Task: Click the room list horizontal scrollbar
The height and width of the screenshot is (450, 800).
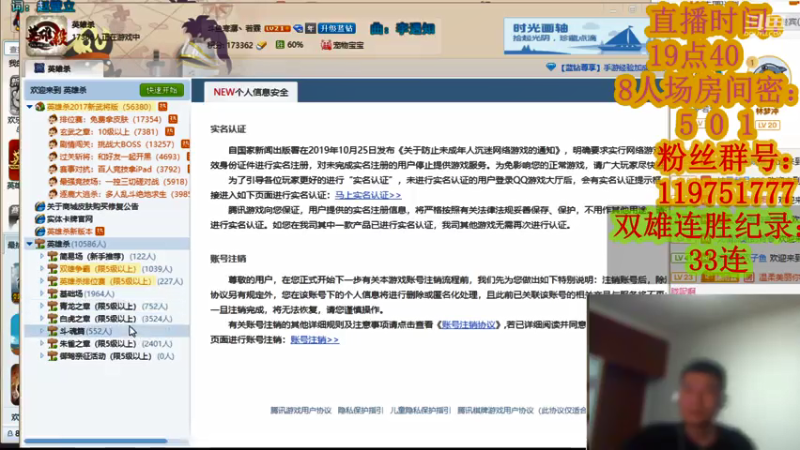Action: (95, 441)
